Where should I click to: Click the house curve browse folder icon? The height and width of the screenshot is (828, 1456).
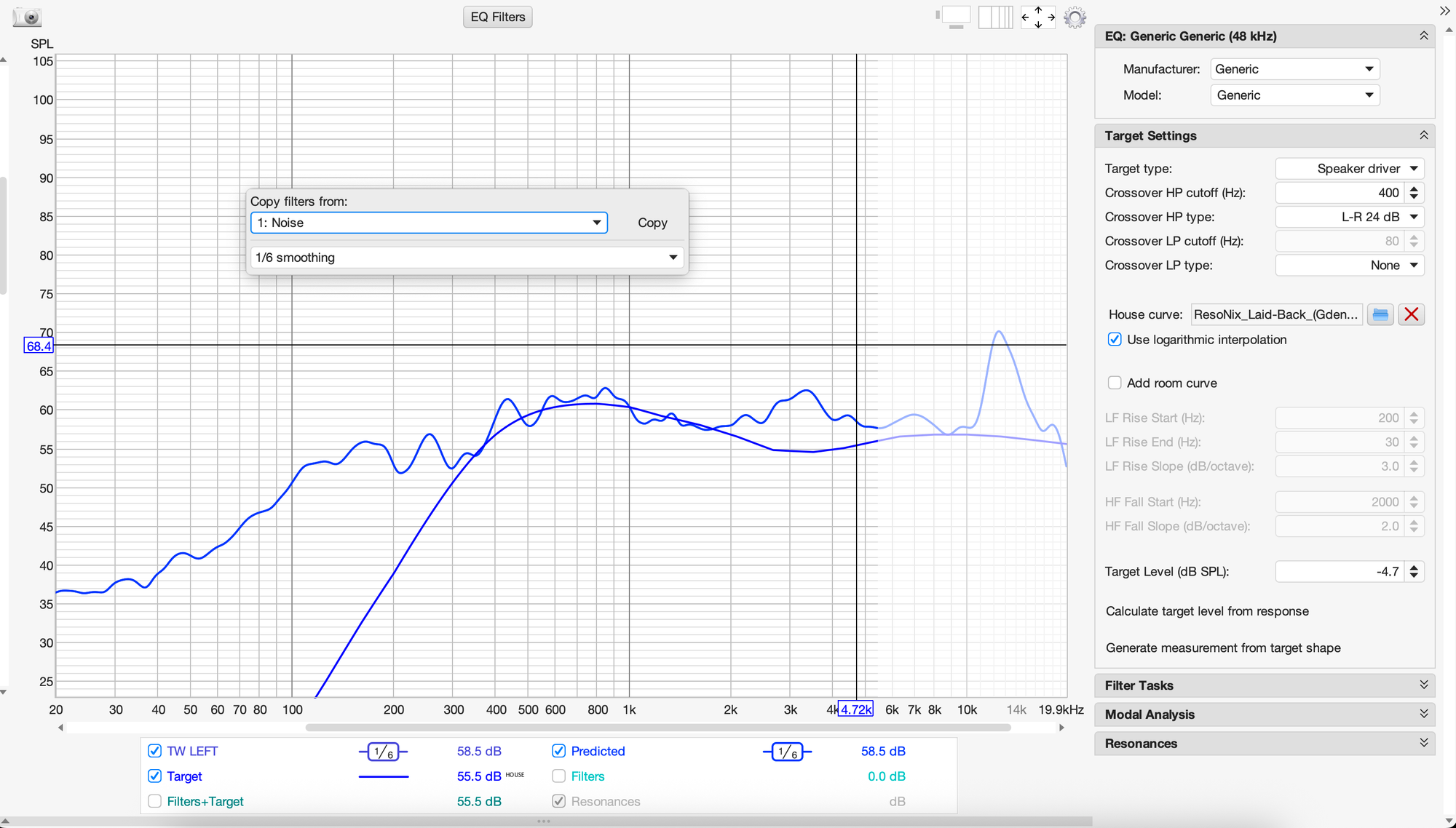pos(1380,314)
